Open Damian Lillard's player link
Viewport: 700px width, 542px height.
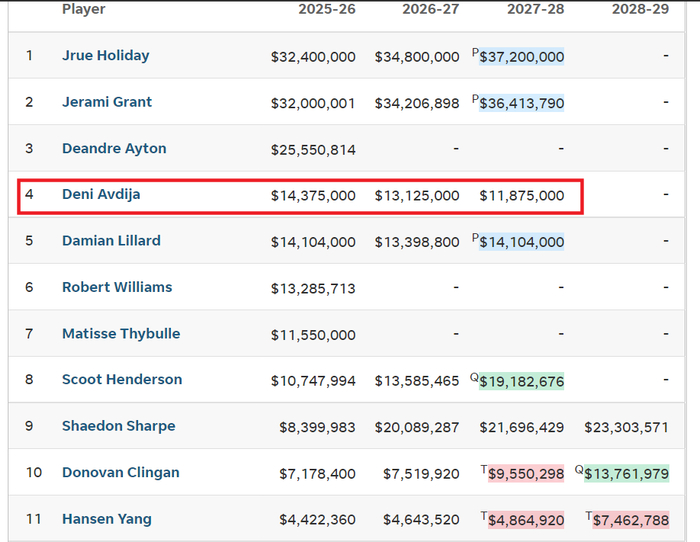111,241
